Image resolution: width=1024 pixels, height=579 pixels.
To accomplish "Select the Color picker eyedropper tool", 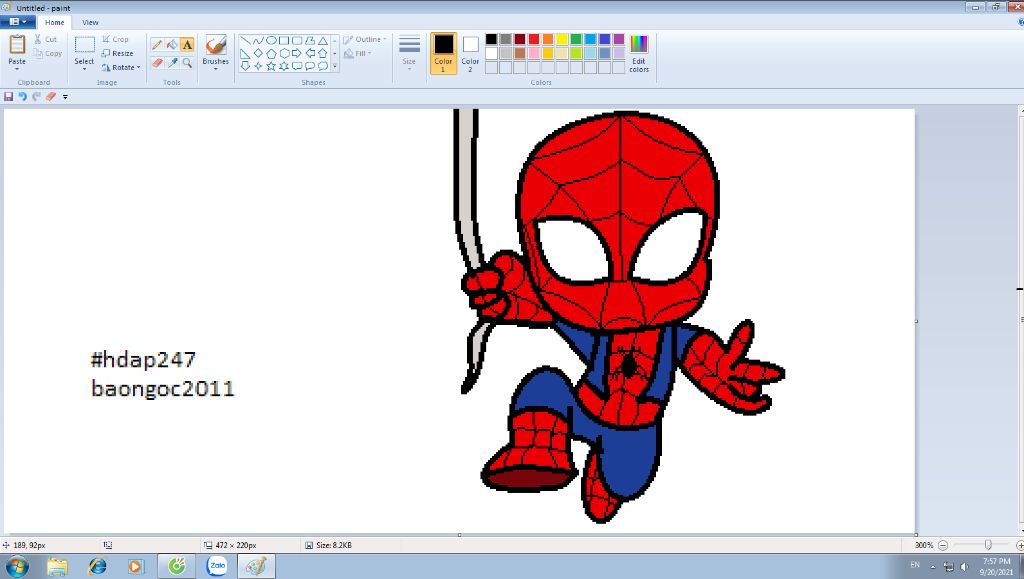I will [172, 63].
